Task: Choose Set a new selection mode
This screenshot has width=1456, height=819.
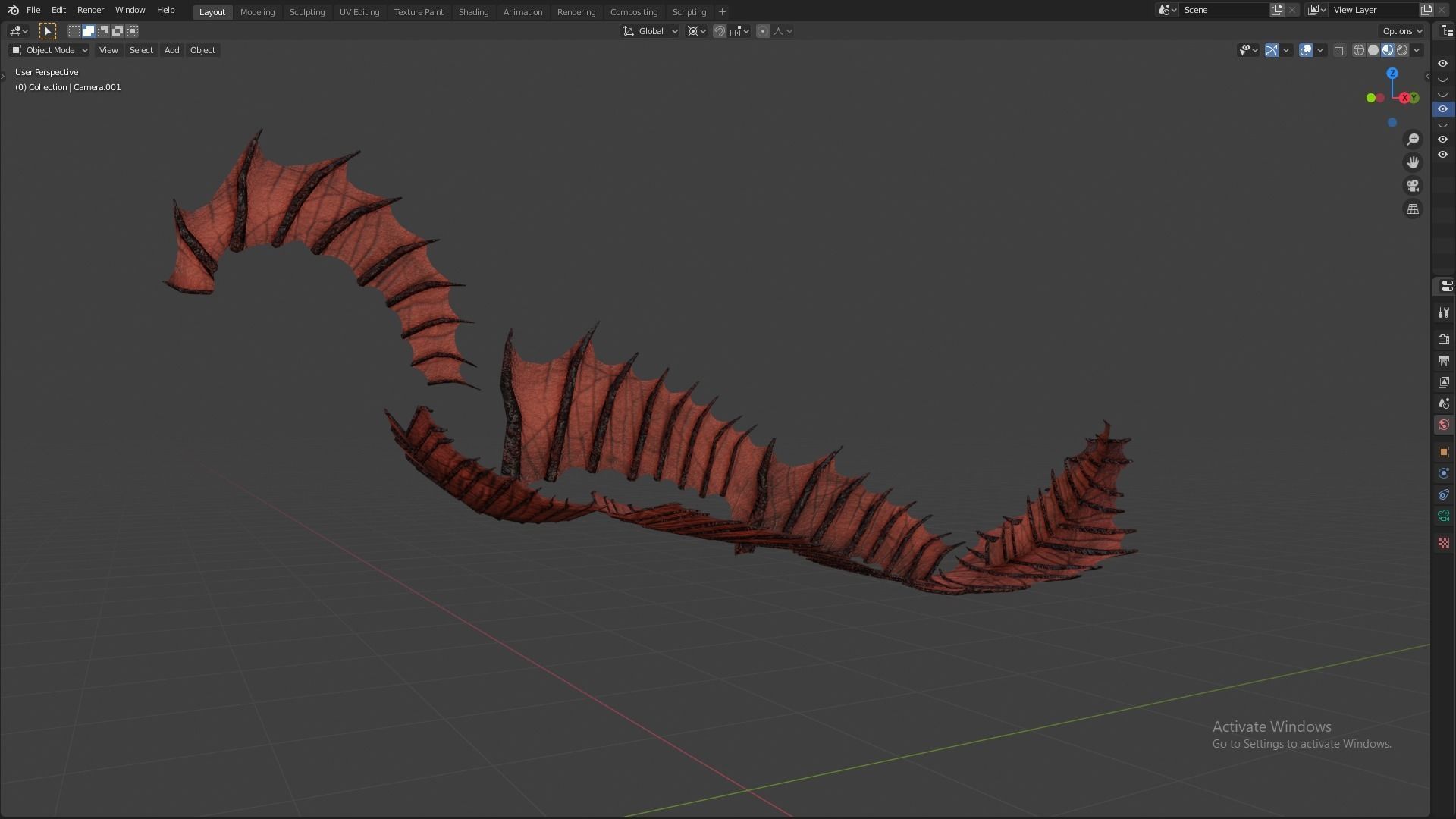Action: click(x=74, y=31)
